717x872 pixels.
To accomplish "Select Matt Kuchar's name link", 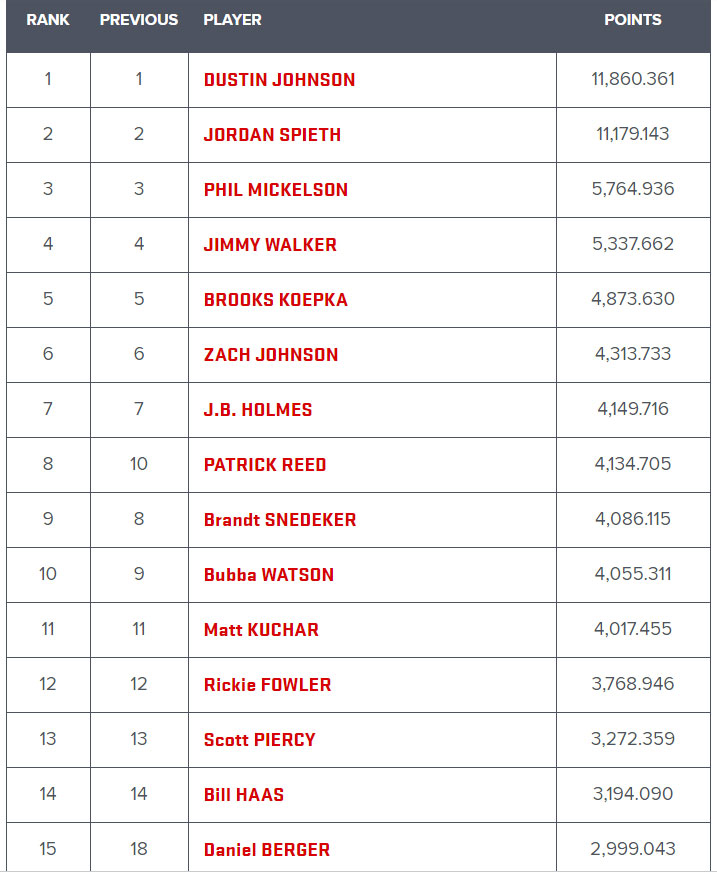I will pos(261,631).
